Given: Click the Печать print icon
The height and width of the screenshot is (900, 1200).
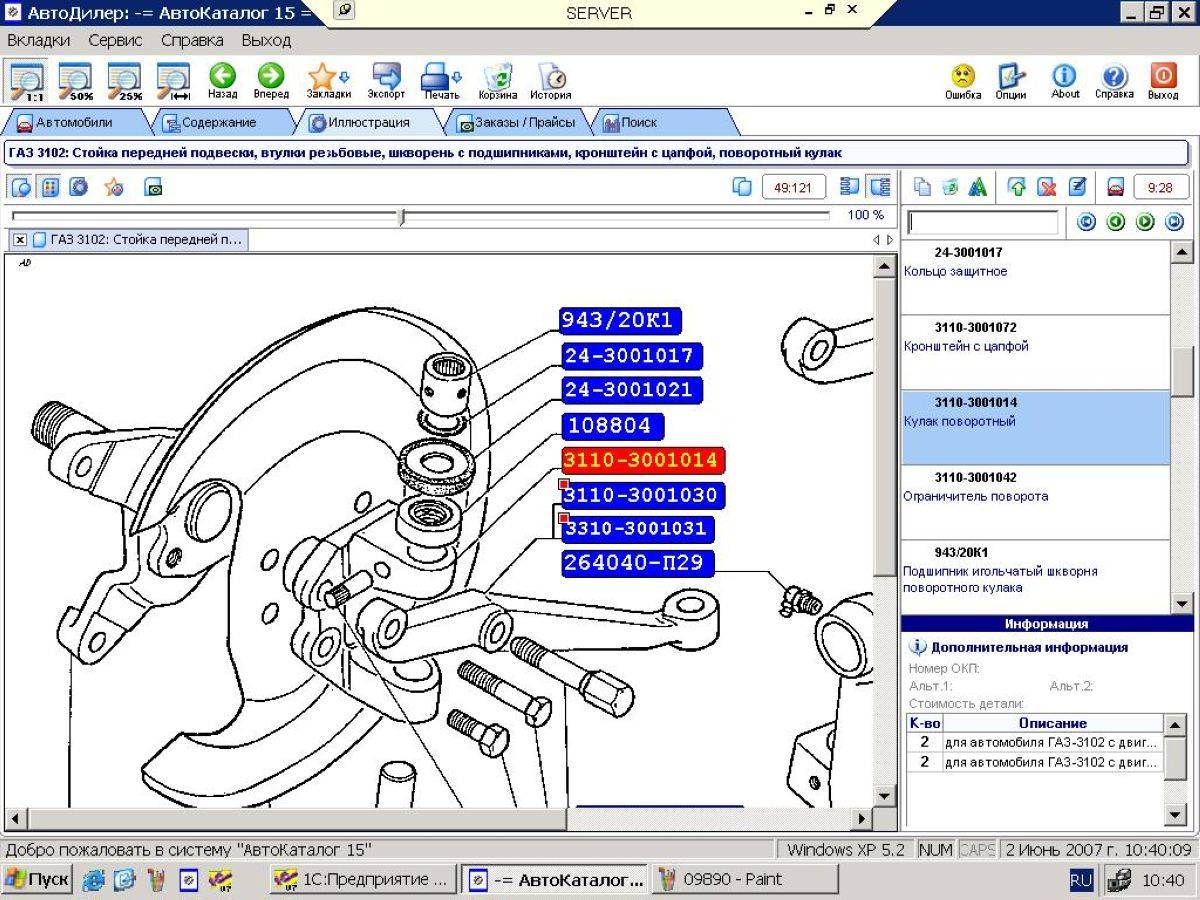Looking at the screenshot, I should [435, 78].
